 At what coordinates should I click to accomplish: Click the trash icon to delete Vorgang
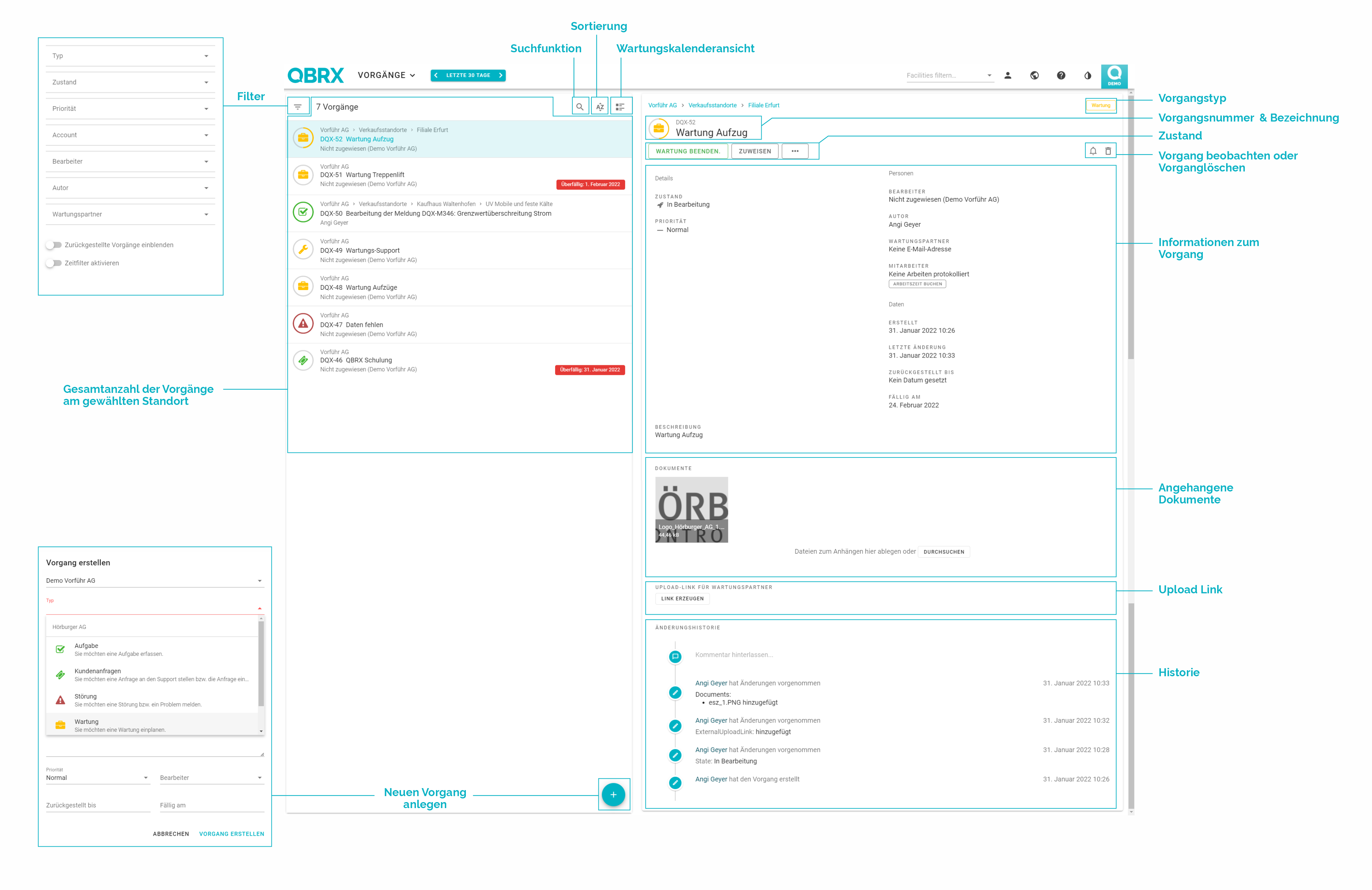1108,151
